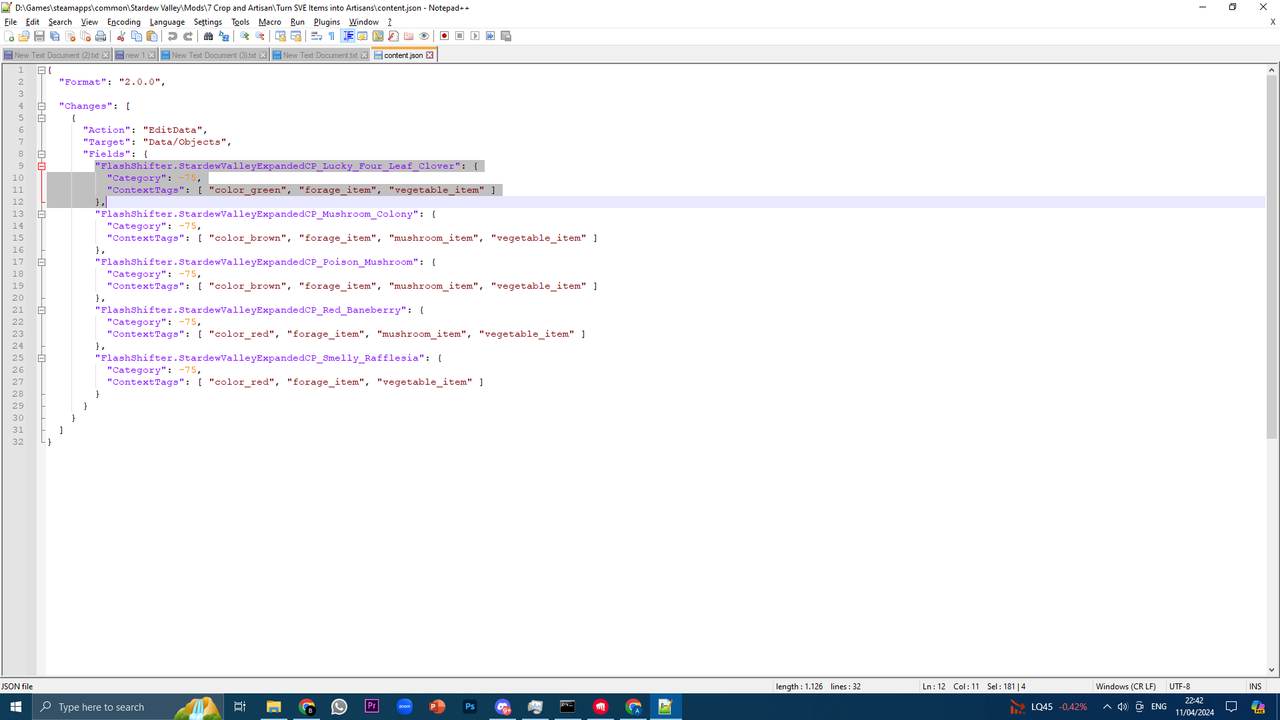Collapse Smelly_Rafflesia fold on line 25

[41, 358]
